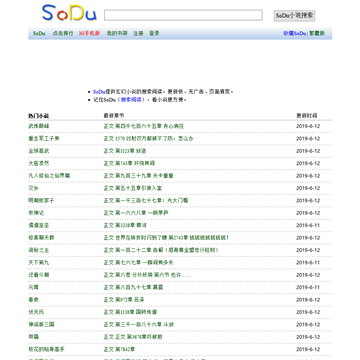The height and width of the screenshot is (360, 360).
Task: Open the novel 牧神记
Action: (x=36, y=213)
